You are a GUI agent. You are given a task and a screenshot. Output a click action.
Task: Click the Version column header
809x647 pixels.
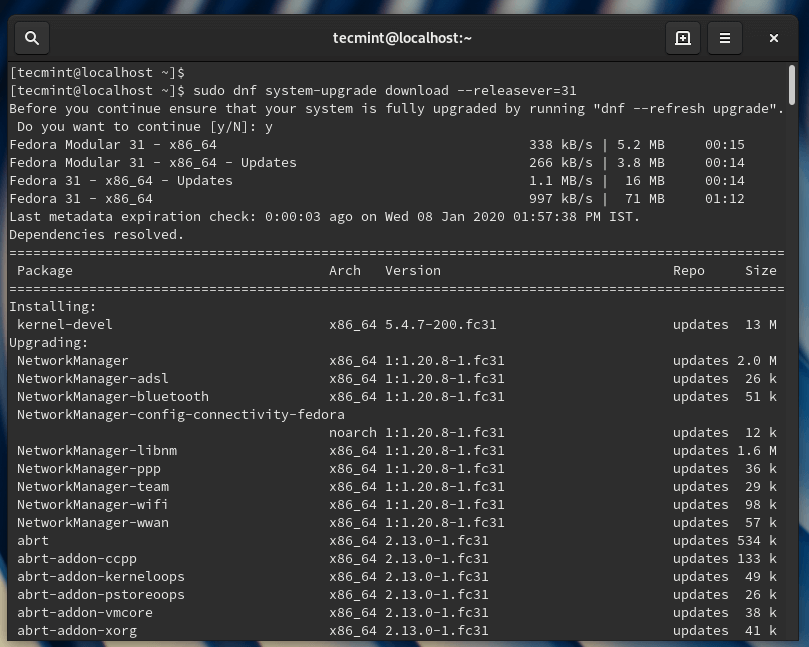pos(413,271)
